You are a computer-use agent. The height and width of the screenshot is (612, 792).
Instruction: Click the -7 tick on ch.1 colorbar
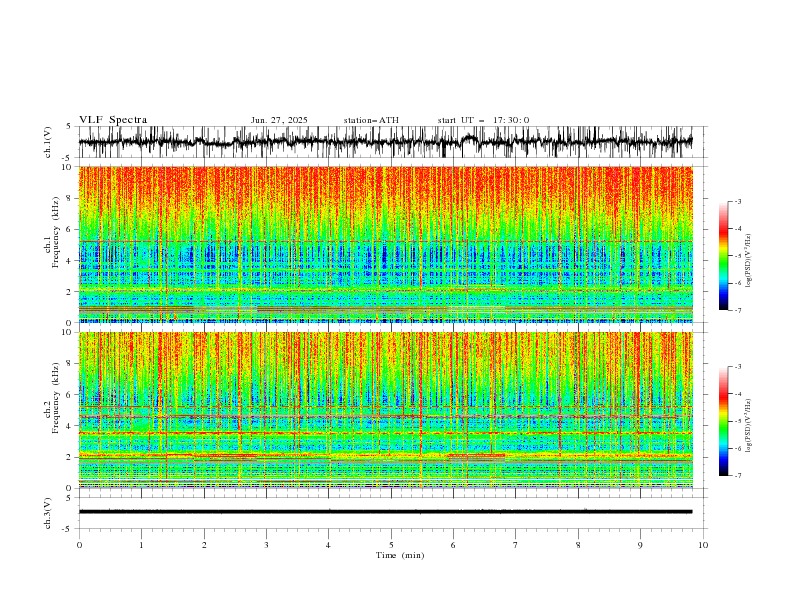(737, 310)
